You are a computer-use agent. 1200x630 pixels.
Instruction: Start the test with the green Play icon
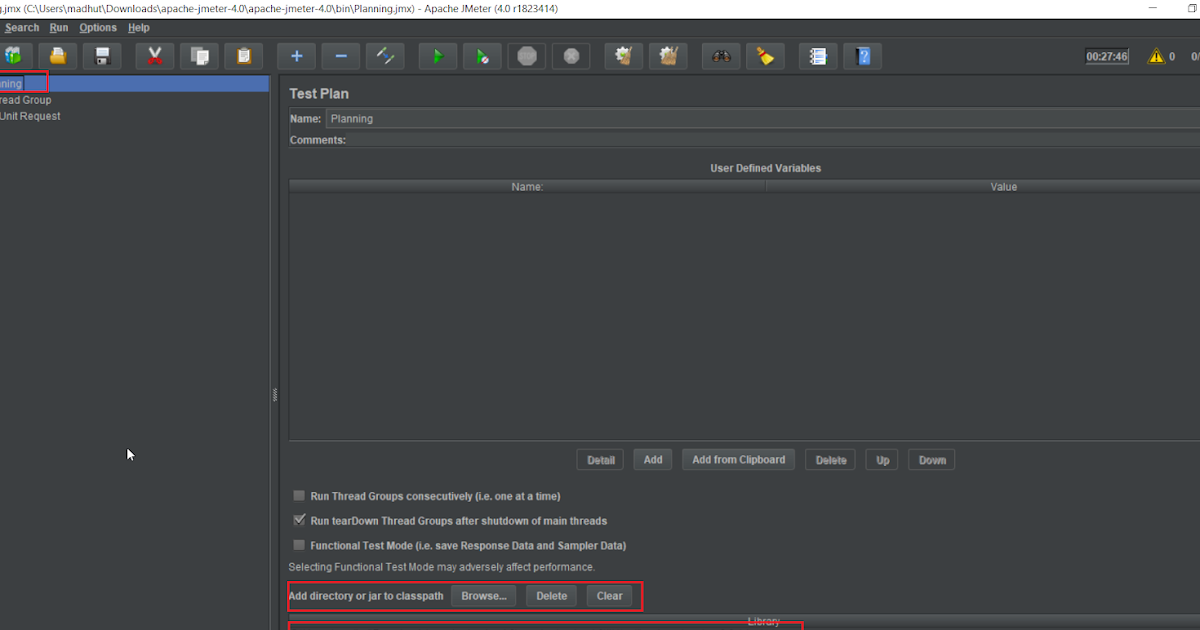coord(437,56)
